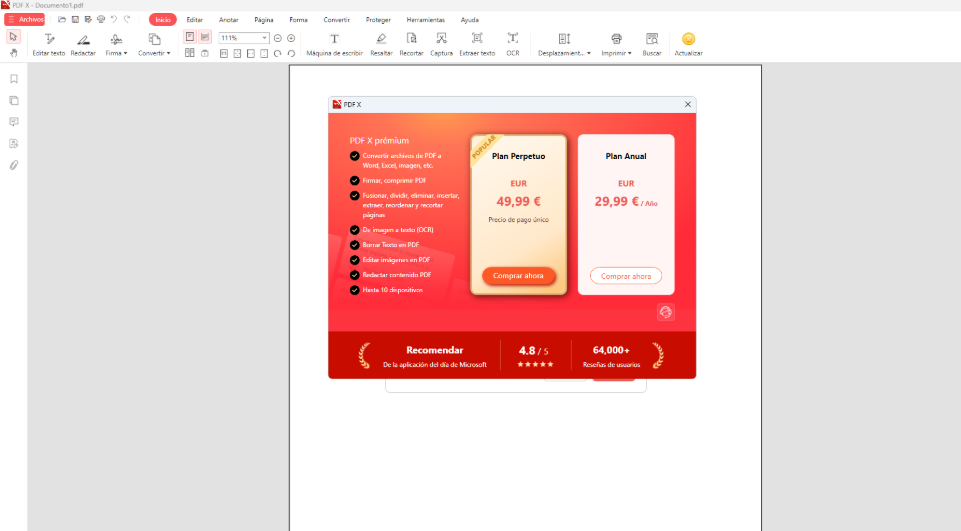The image size is (961, 531).
Task: Open the Forma tab
Action: pyautogui.click(x=298, y=20)
